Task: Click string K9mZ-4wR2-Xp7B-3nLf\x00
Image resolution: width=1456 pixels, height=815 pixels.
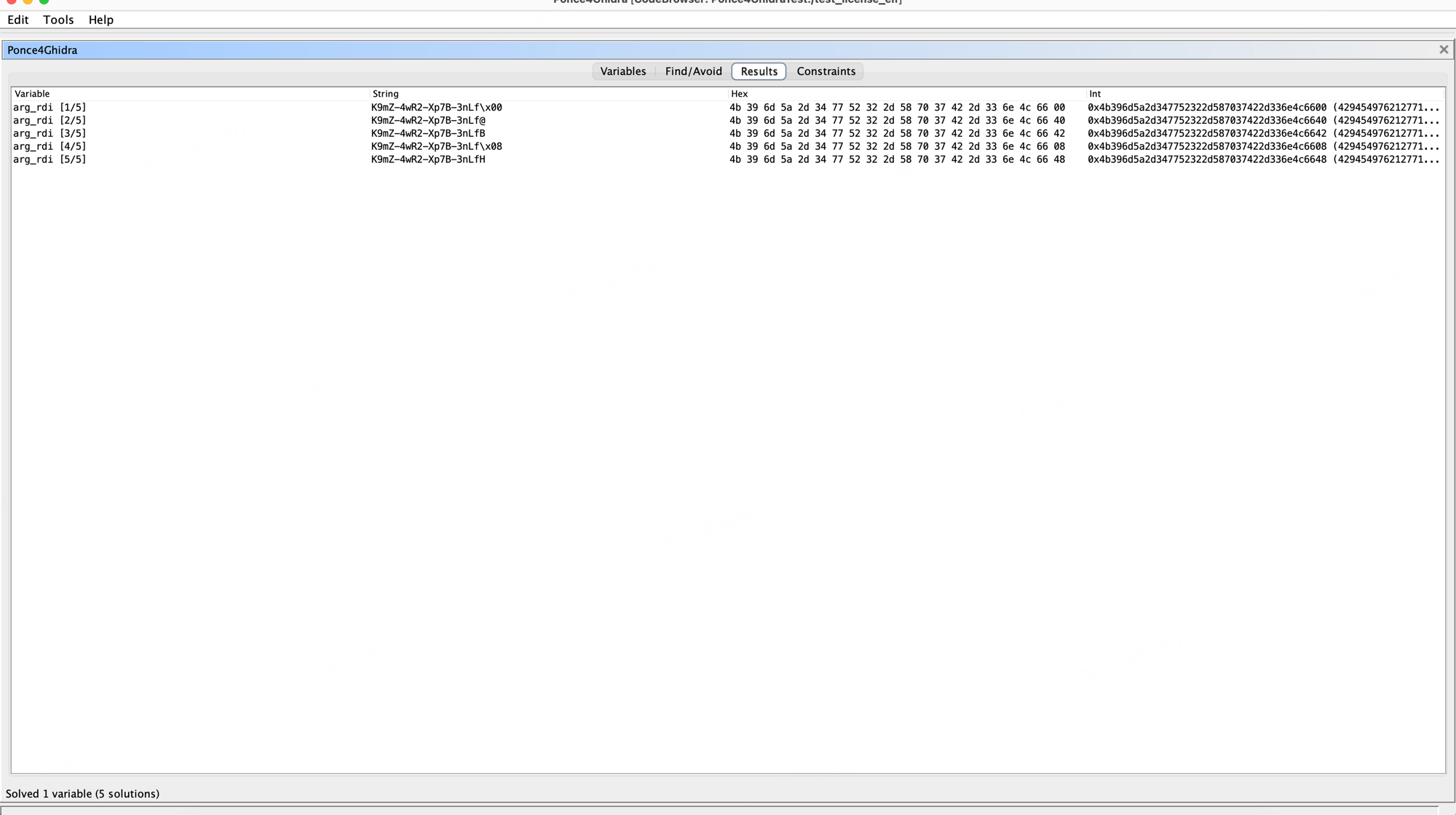Action: tap(437, 108)
